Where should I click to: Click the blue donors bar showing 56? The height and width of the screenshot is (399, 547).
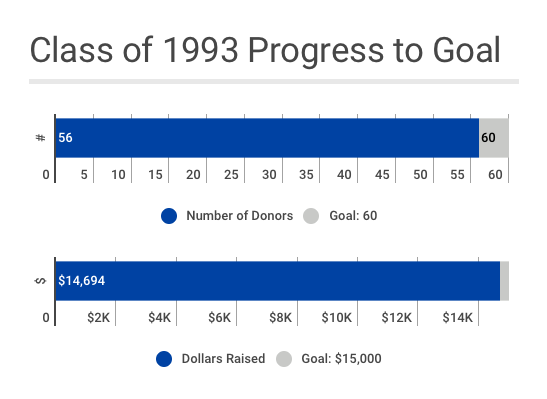click(267, 138)
